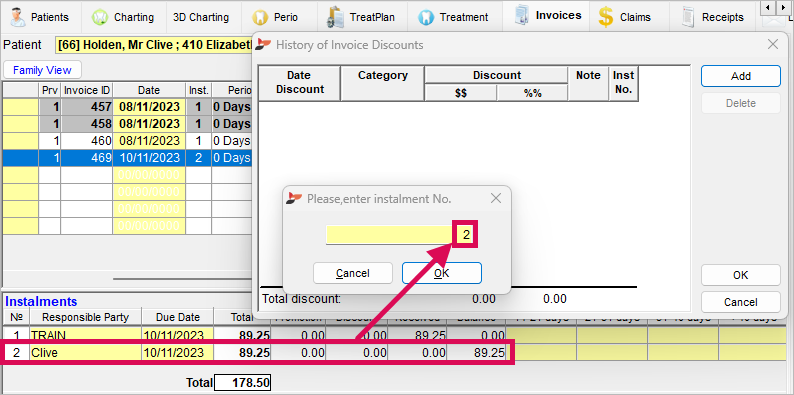Image resolution: width=794 pixels, height=395 pixels.
Task: Click the Clive instalment due date
Action: tap(177, 353)
